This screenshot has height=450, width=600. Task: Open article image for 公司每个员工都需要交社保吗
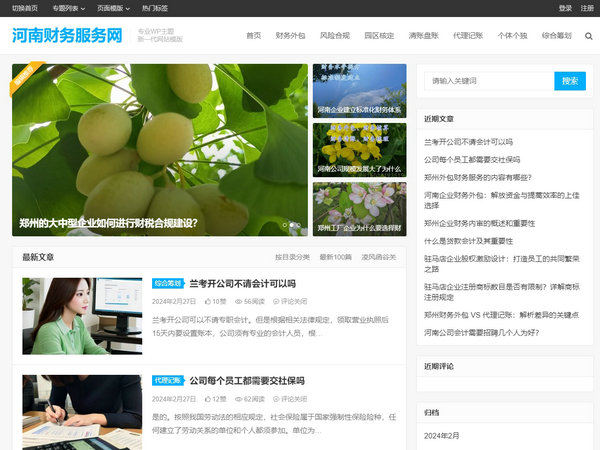(x=82, y=412)
